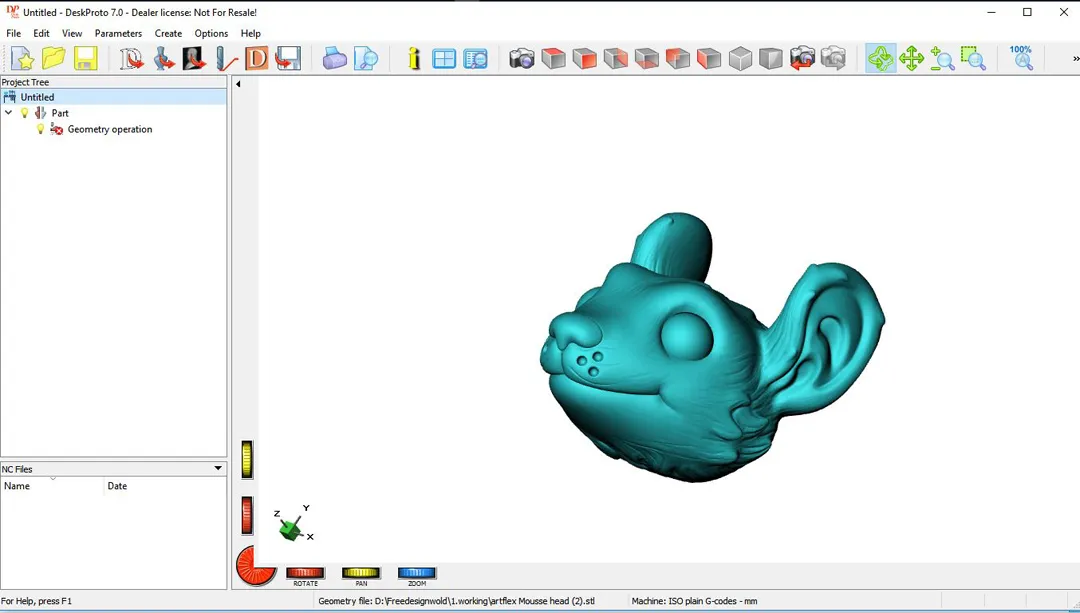Activate zoom in/out magnifier mode
Screen dimensions: 1080x613
pyautogui.click(x=942, y=59)
